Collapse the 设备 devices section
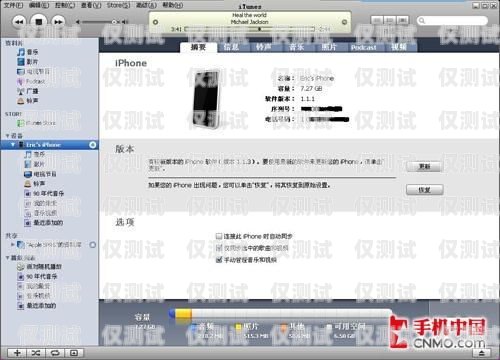500x360 pixels. click(x=7, y=136)
